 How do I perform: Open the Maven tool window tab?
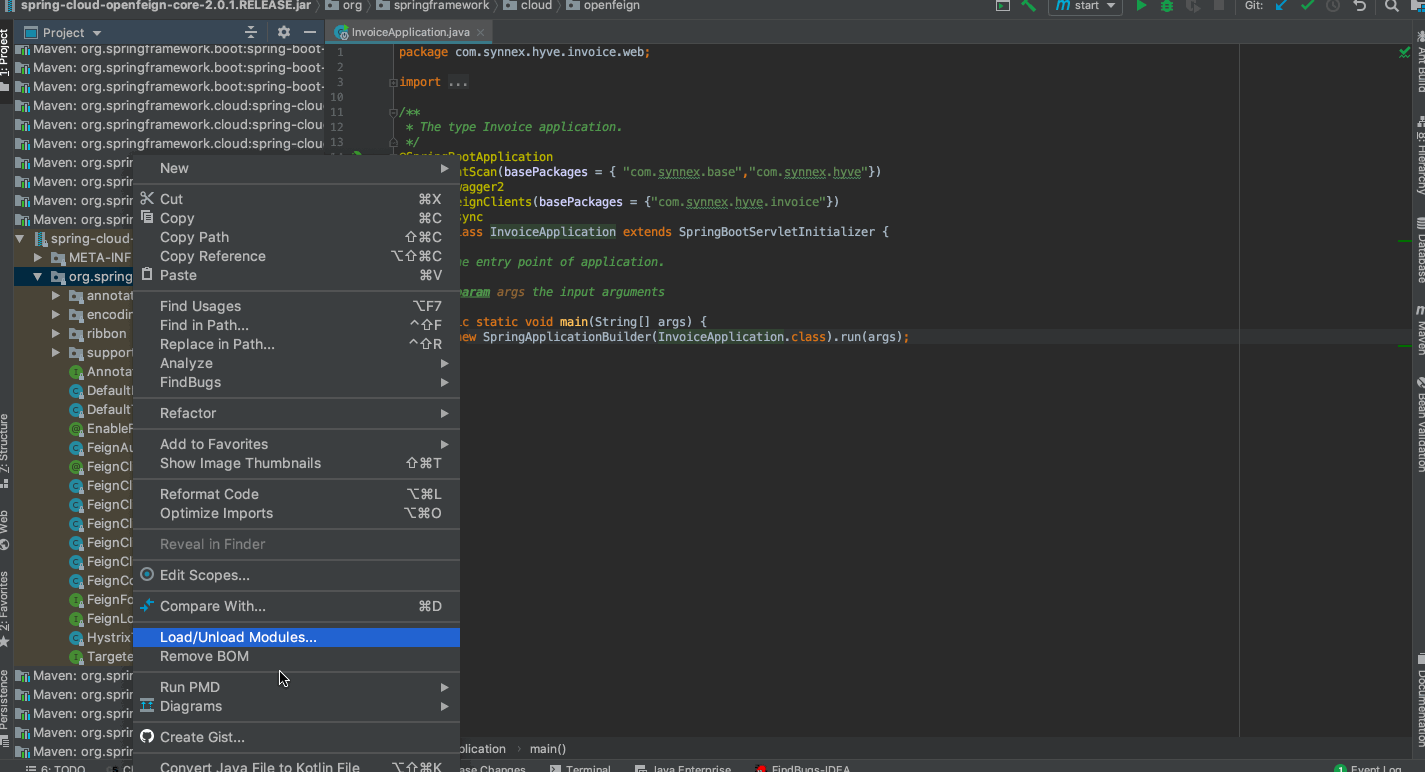[x=1419, y=330]
